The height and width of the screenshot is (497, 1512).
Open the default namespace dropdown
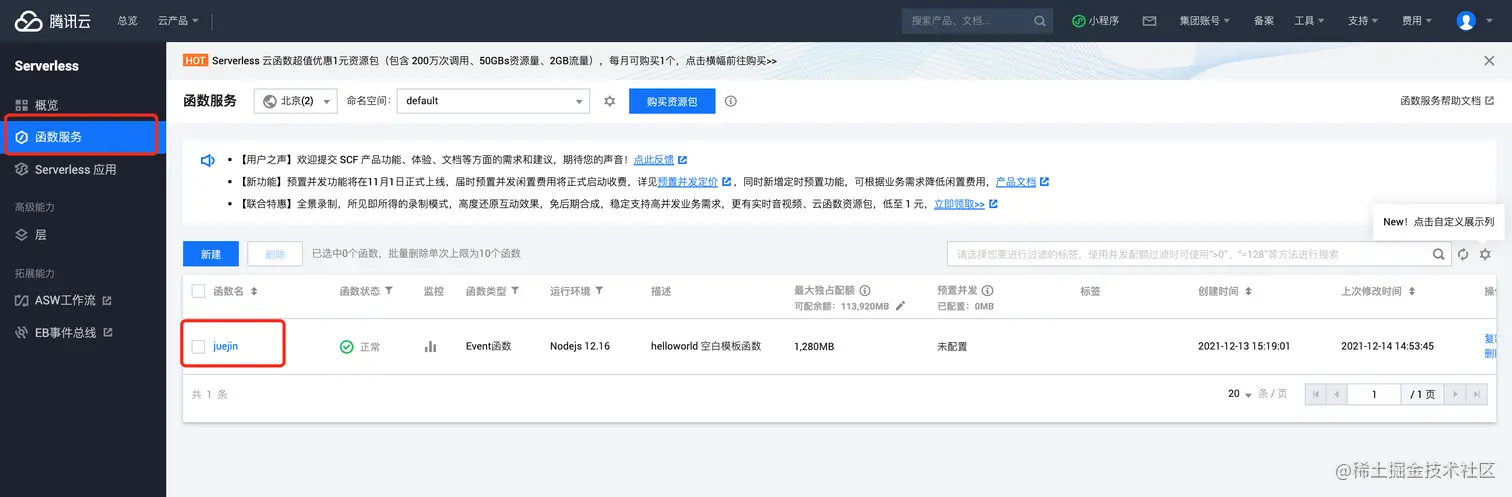(494, 101)
